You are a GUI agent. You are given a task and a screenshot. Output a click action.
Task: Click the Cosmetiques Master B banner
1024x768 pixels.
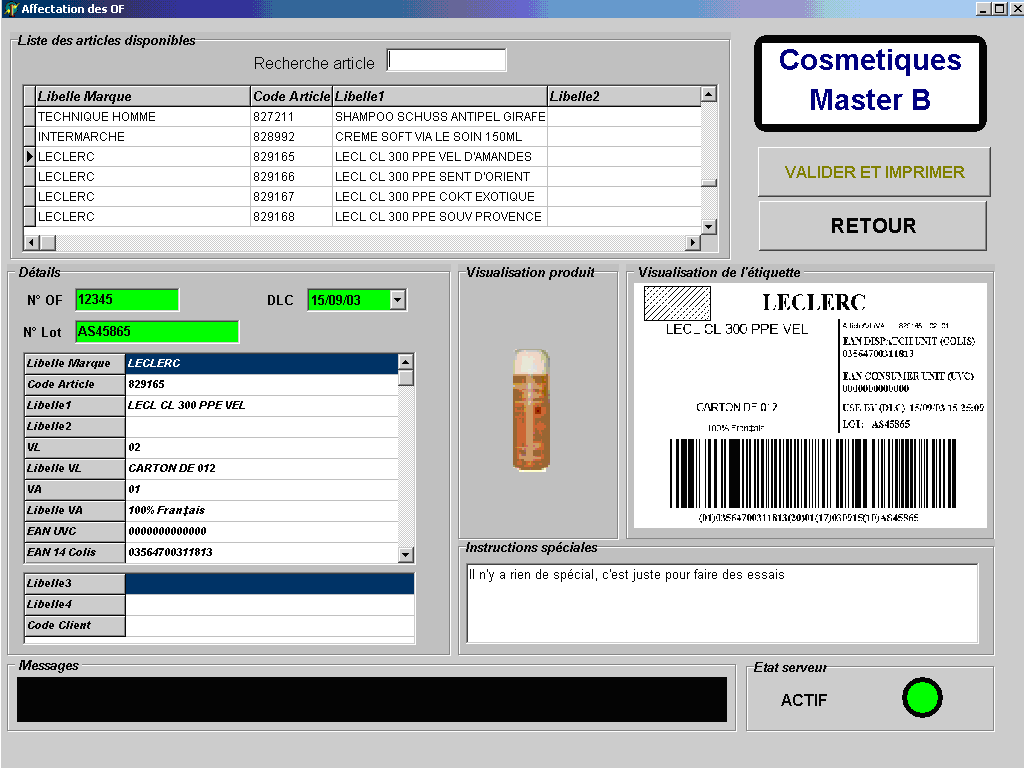tap(870, 83)
